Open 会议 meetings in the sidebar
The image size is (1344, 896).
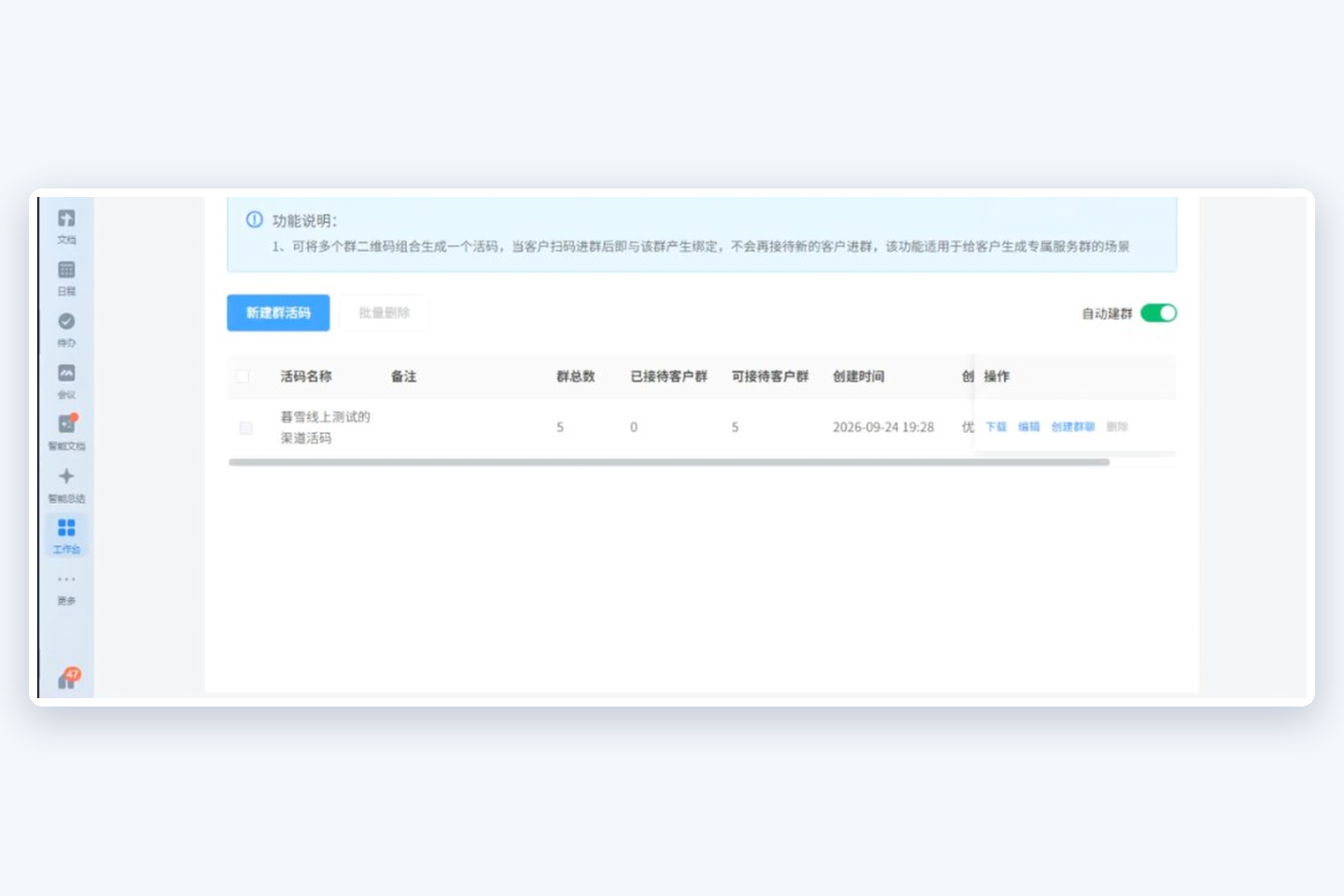[x=66, y=382]
